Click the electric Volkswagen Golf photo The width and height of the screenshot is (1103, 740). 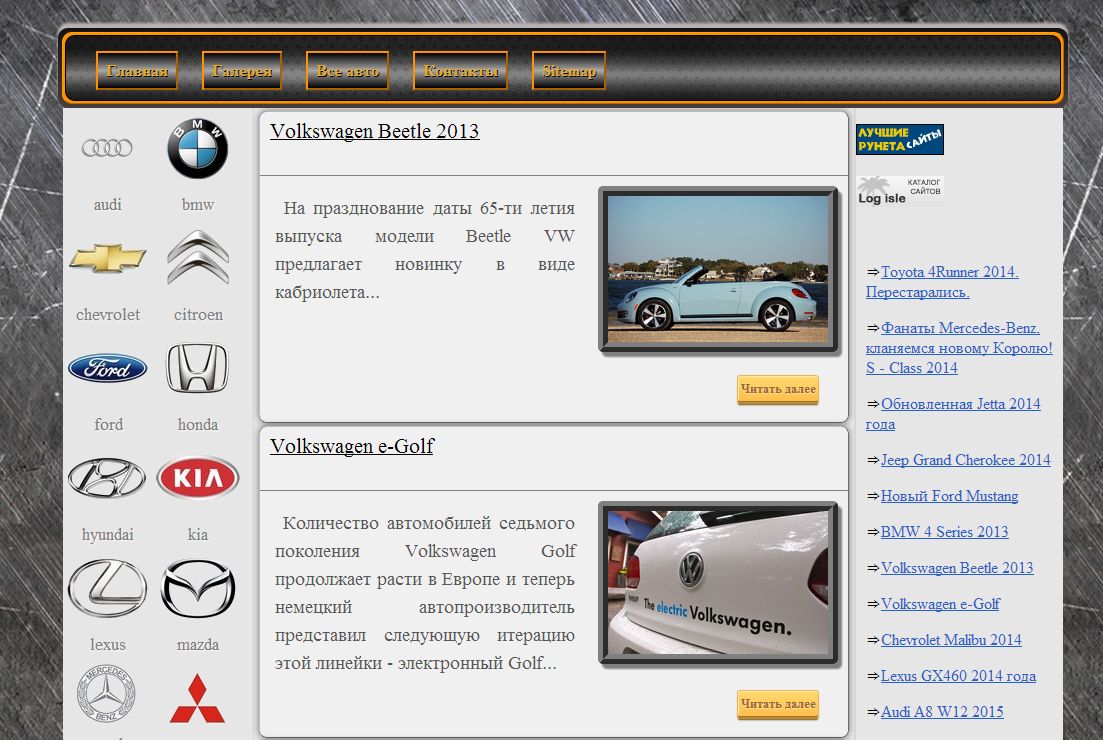(718, 583)
